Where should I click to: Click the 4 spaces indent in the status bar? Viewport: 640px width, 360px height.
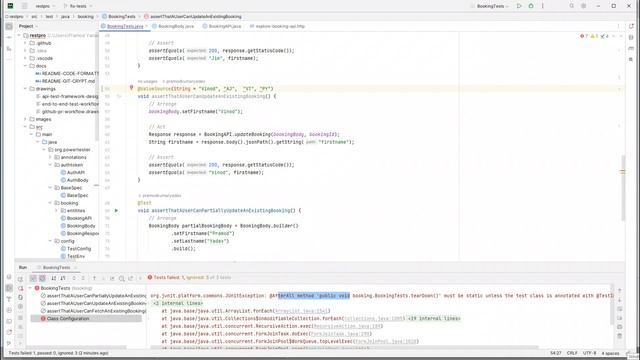pos(610,353)
